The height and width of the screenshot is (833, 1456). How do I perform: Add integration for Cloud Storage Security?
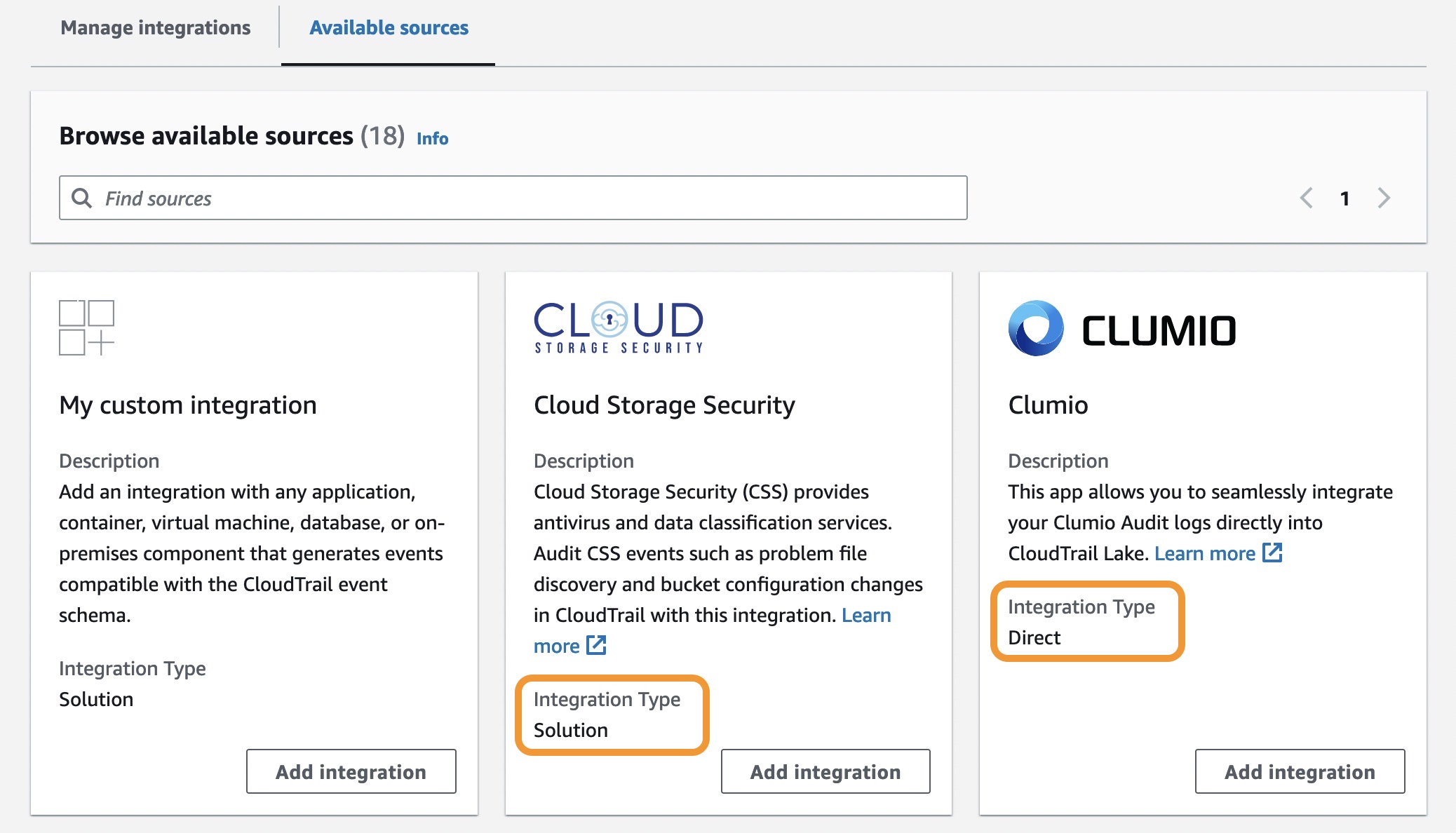[825, 771]
